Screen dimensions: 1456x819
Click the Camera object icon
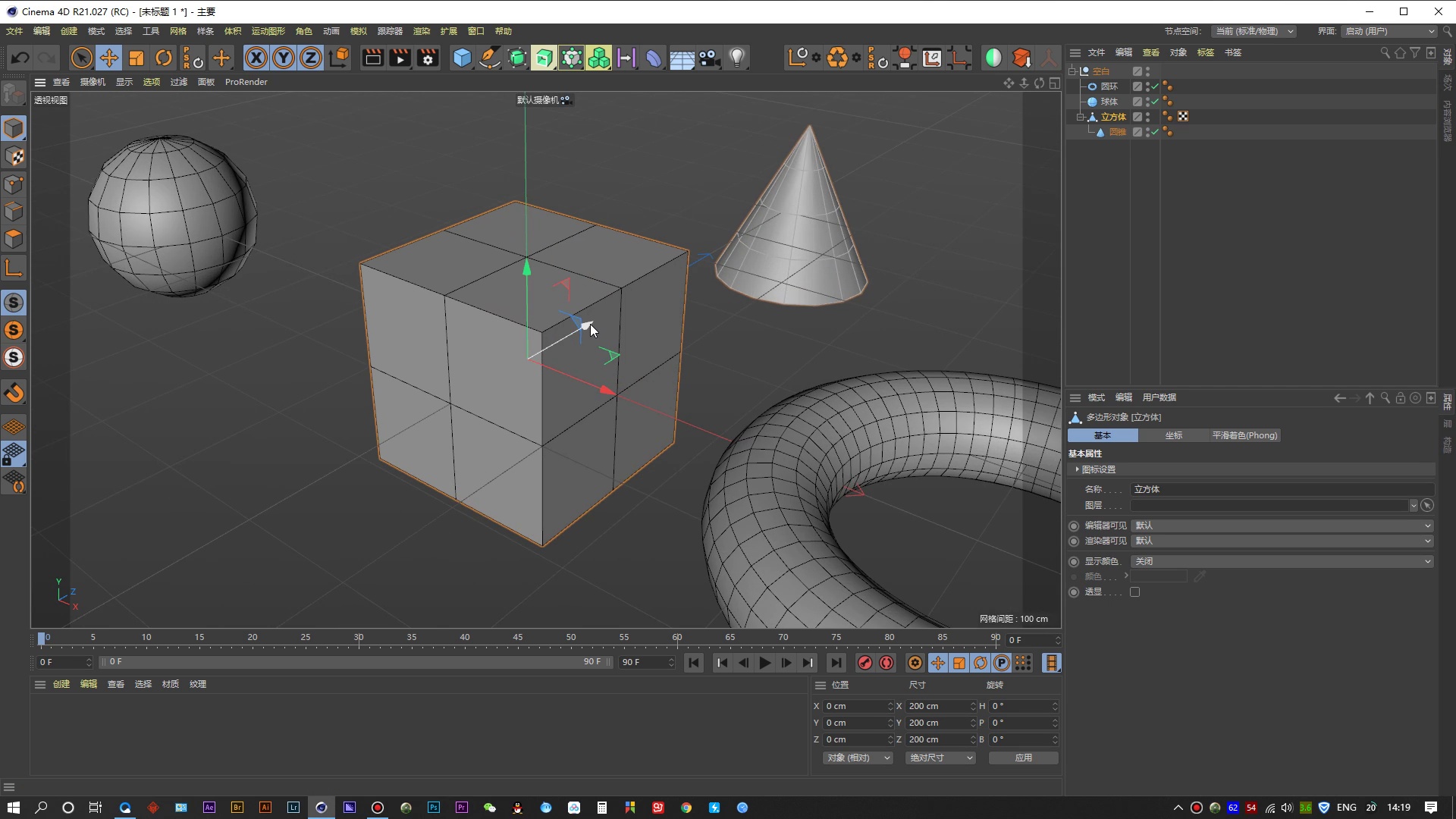coord(709,58)
